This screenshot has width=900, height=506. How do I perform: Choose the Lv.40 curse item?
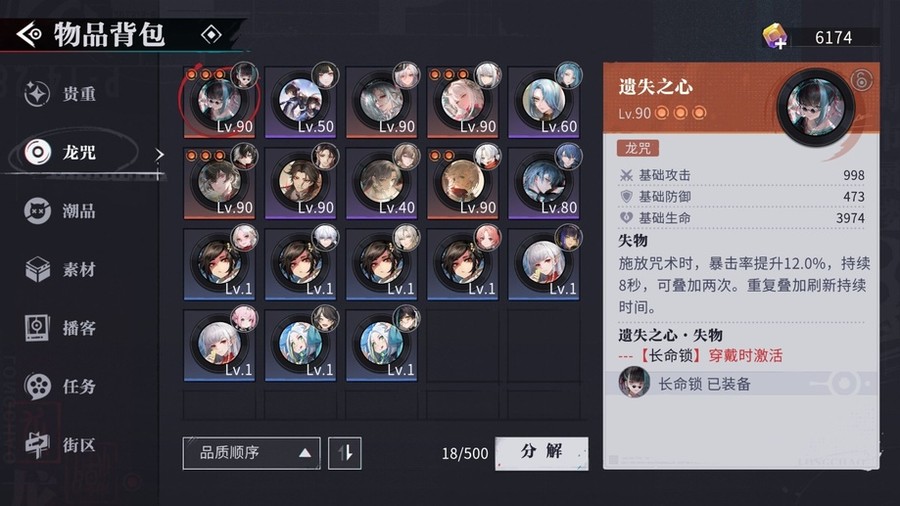[382, 182]
